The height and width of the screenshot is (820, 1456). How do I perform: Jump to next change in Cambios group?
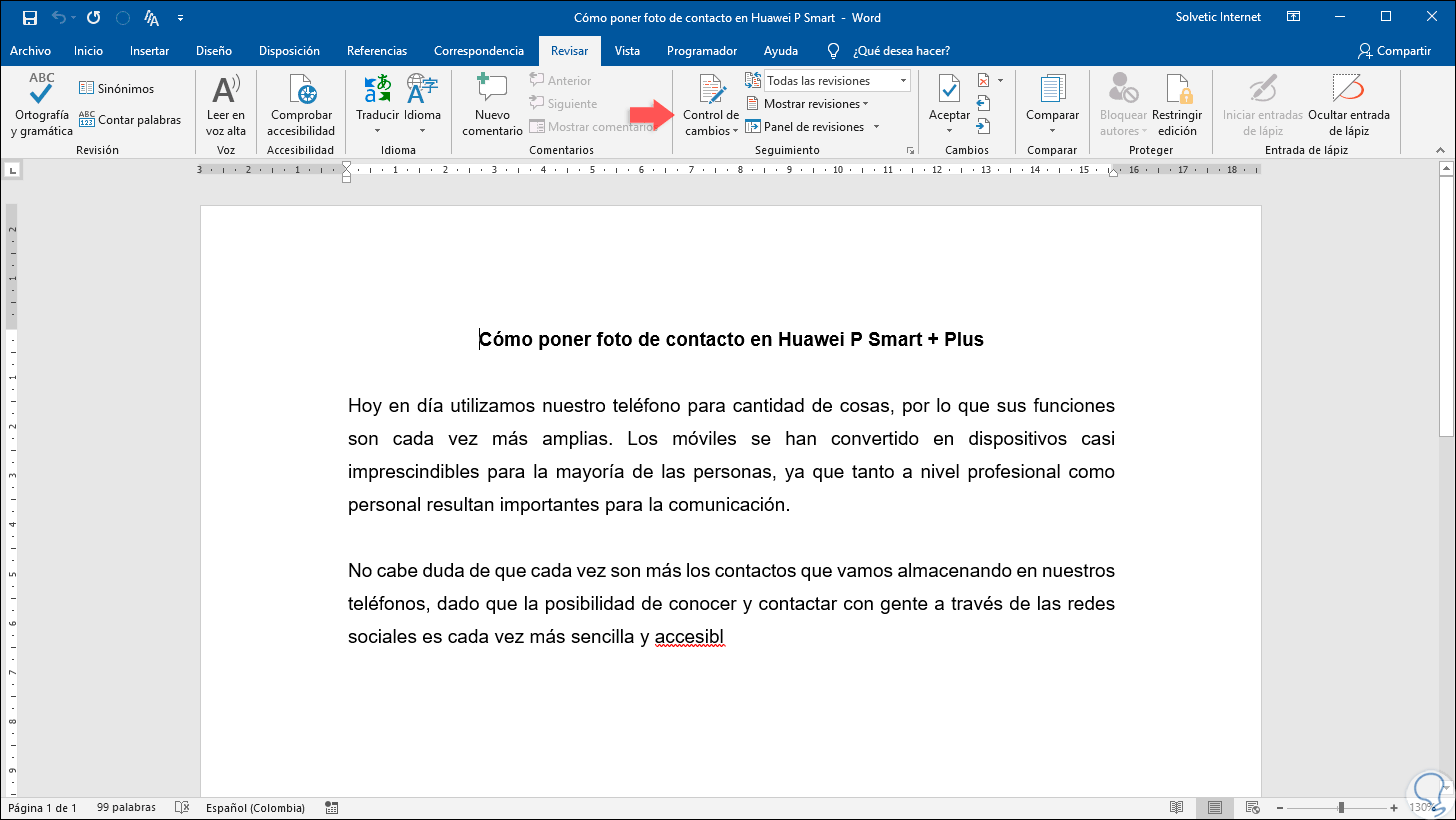click(983, 126)
